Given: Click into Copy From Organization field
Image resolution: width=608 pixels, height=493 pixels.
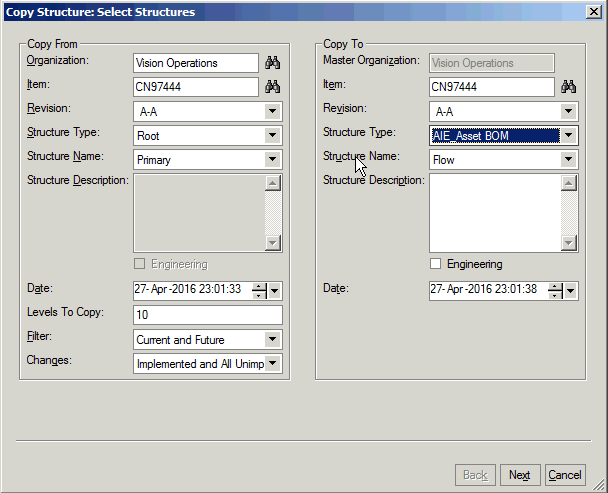Looking at the screenshot, I should 196,63.
